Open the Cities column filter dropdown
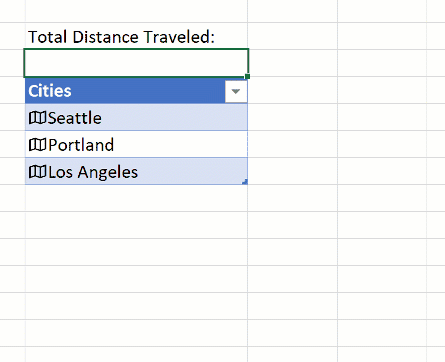 pos(236,91)
